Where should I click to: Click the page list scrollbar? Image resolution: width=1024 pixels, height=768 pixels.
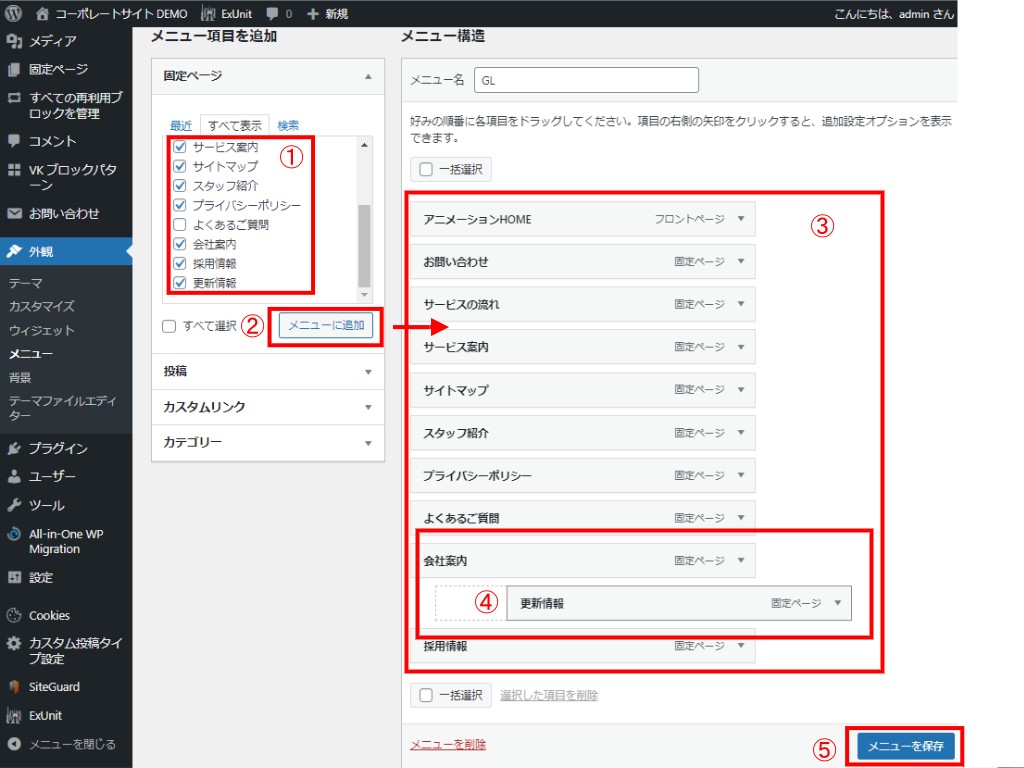pyautogui.click(x=364, y=245)
